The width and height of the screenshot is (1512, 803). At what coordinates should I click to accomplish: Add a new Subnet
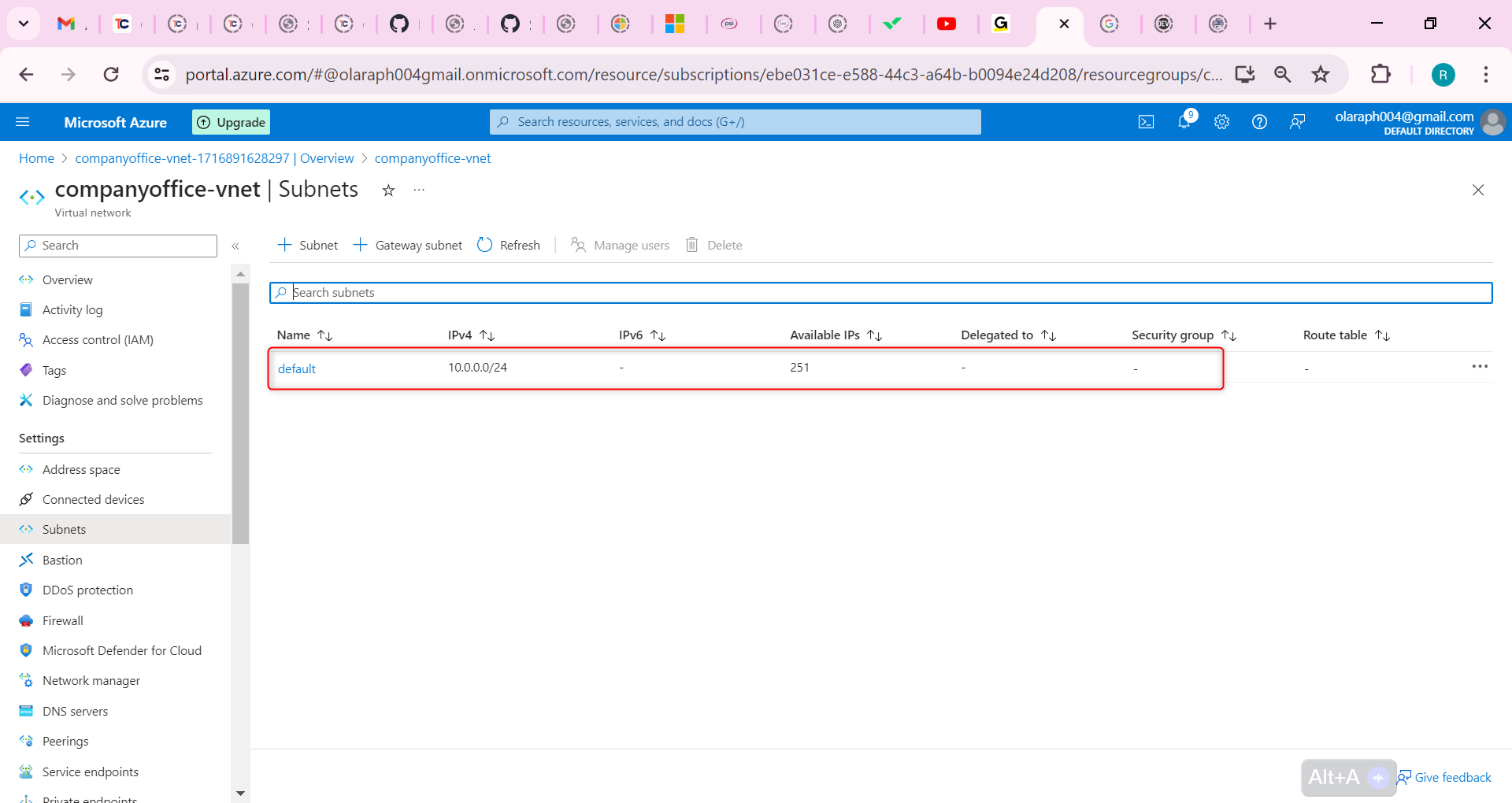pyautogui.click(x=307, y=245)
